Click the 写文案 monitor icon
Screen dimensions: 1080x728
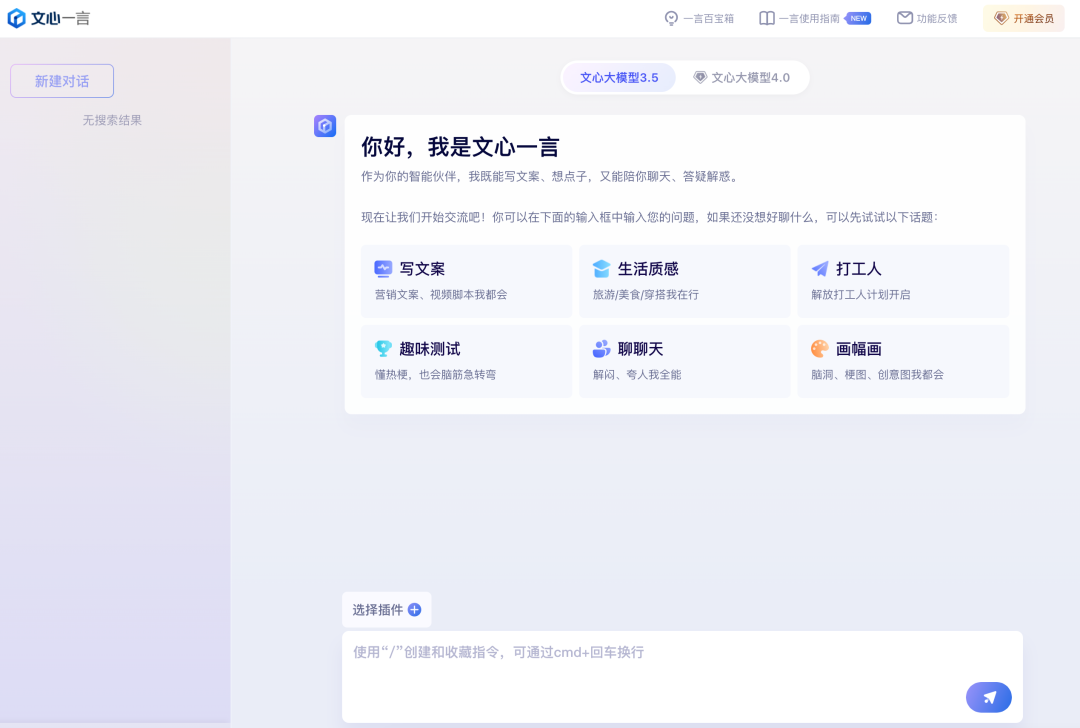pyautogui.click(x=383, y=269)
